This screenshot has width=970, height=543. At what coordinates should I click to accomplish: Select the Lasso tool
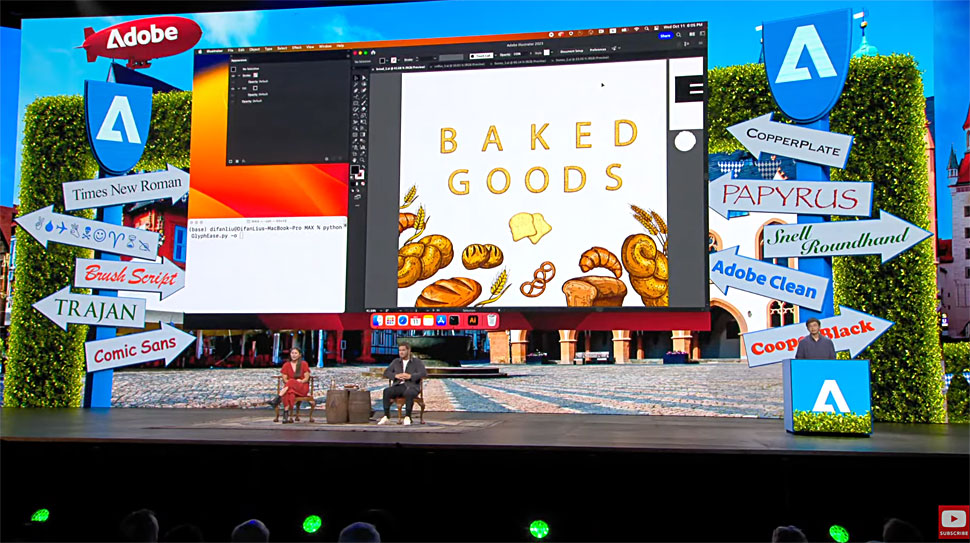pos(364,84)
